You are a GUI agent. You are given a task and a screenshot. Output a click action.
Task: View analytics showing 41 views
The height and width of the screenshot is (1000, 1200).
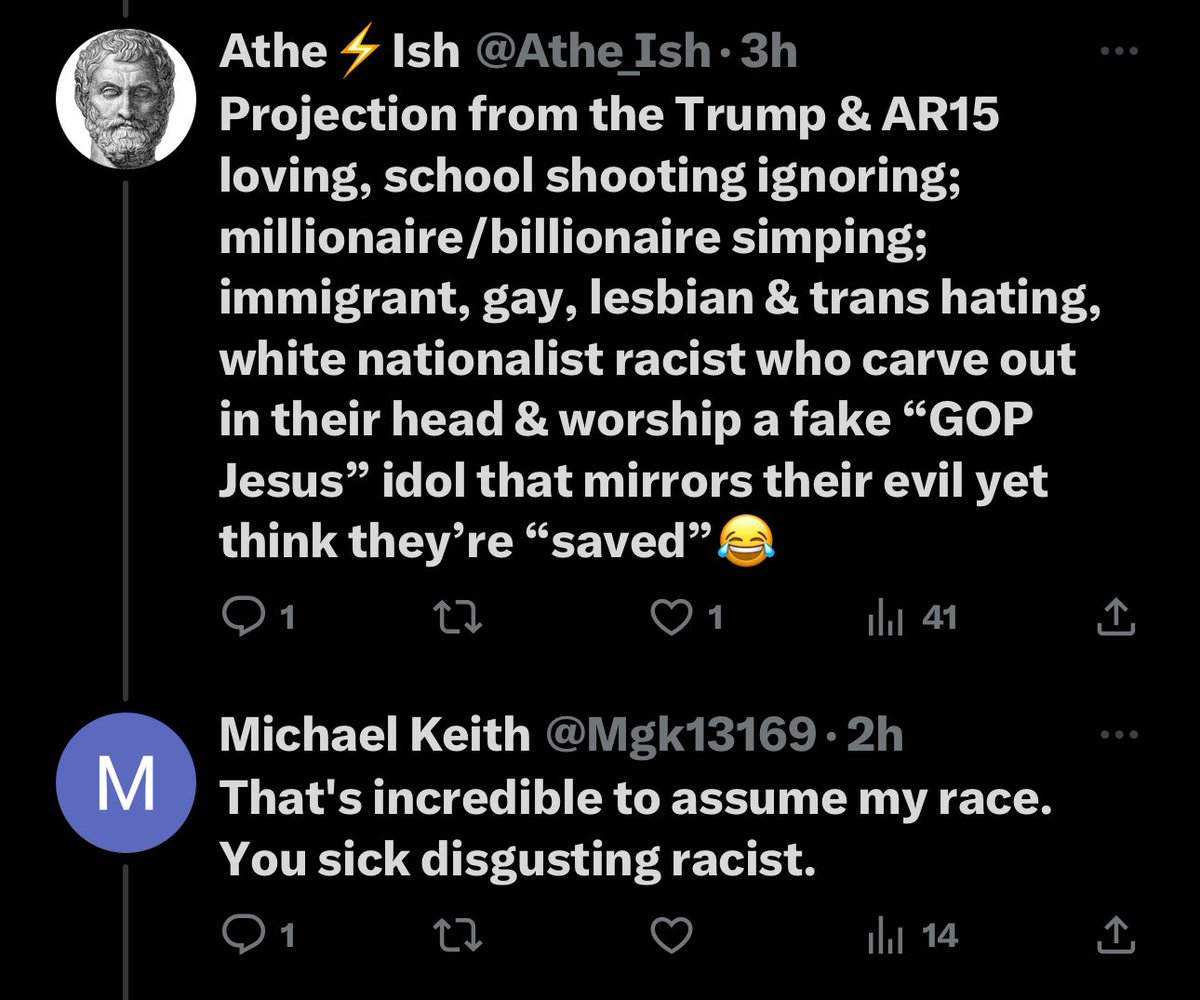click(911, 620)
